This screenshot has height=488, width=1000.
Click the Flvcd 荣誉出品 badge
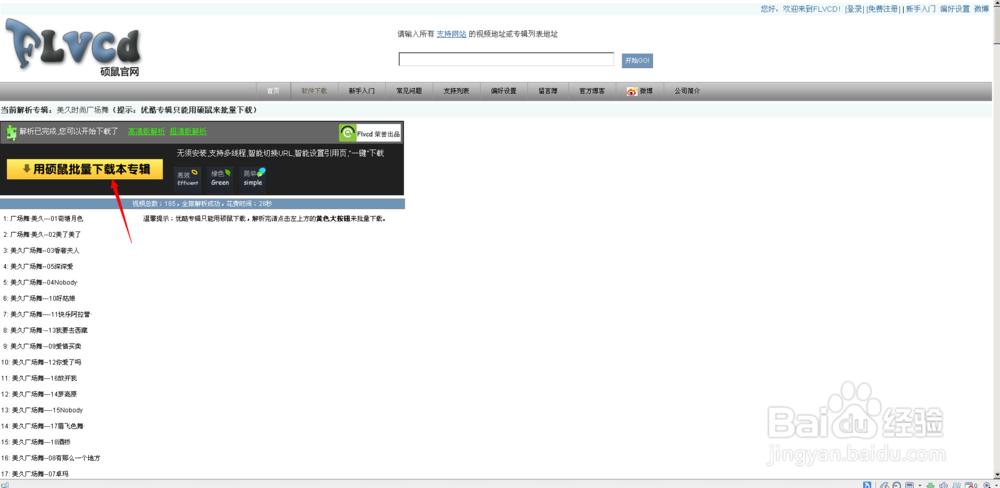(x=370, y=133)
